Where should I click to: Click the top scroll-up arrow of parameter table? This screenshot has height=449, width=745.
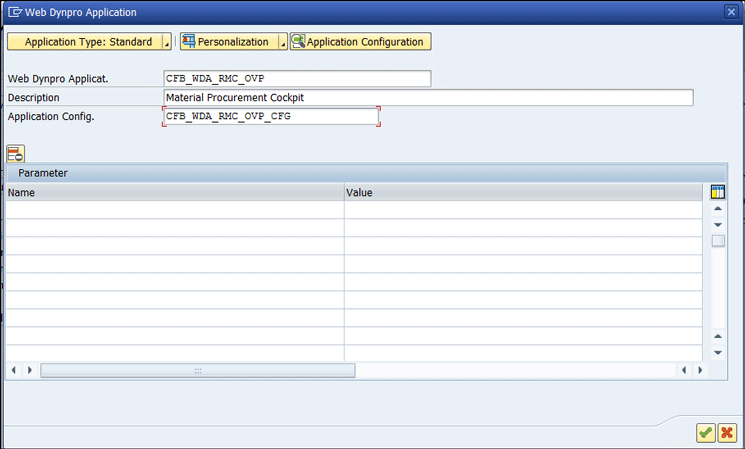(x=718, y=209)
